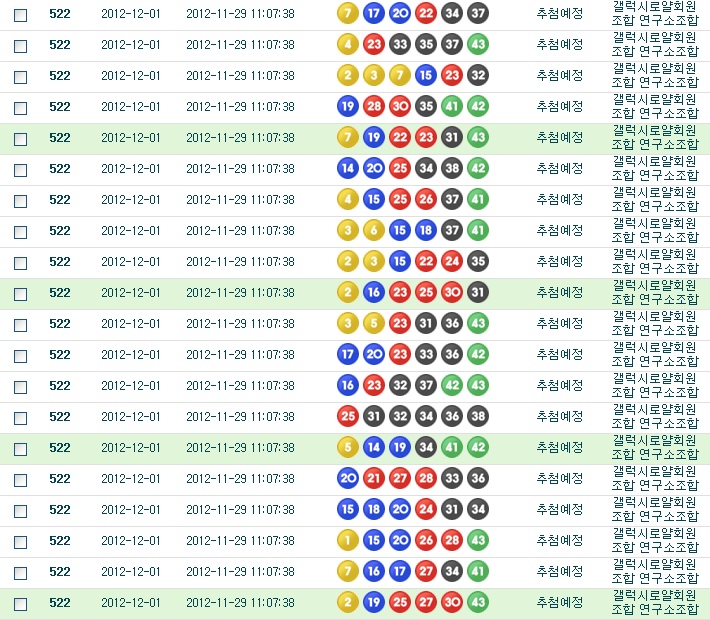Open round 522 link in row 16, 23, 32, 37, 42, 43
Image resolution: width=710 pixels, height=620 pixels.
pos(60,385)
